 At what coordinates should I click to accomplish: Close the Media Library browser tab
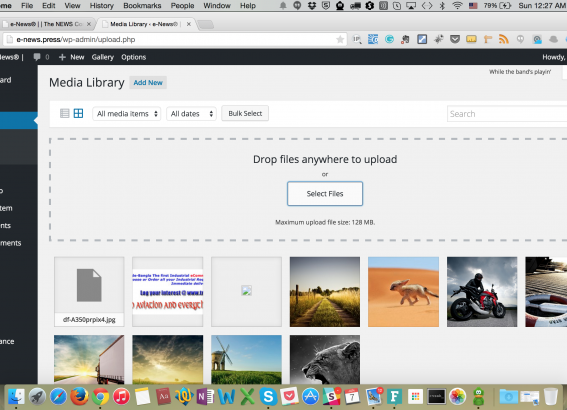189,24
